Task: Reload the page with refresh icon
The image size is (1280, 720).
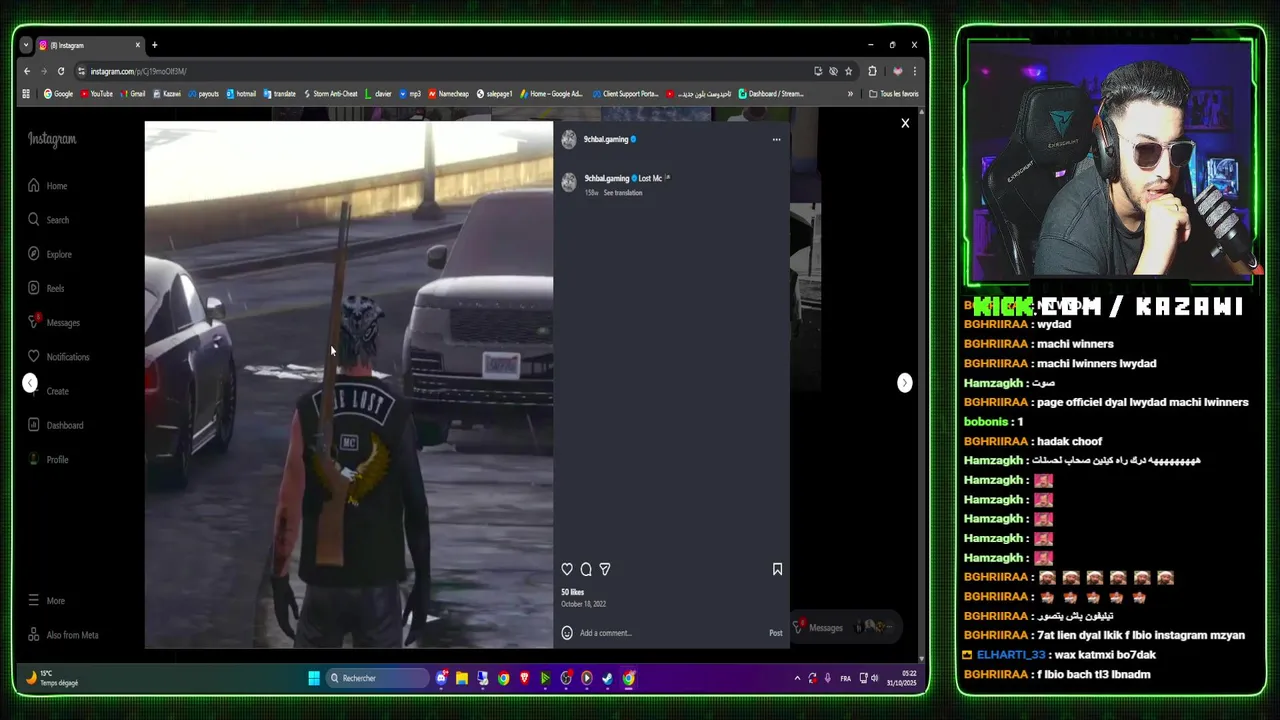Action: 61,71
